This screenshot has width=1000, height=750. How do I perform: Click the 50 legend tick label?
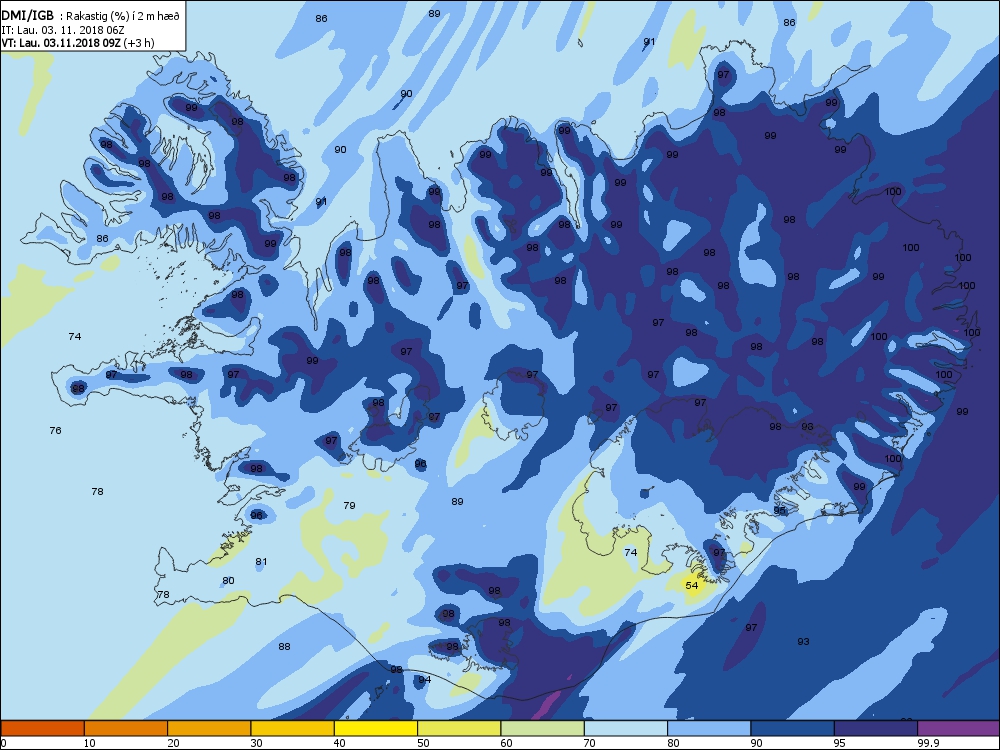click(423, 742)
